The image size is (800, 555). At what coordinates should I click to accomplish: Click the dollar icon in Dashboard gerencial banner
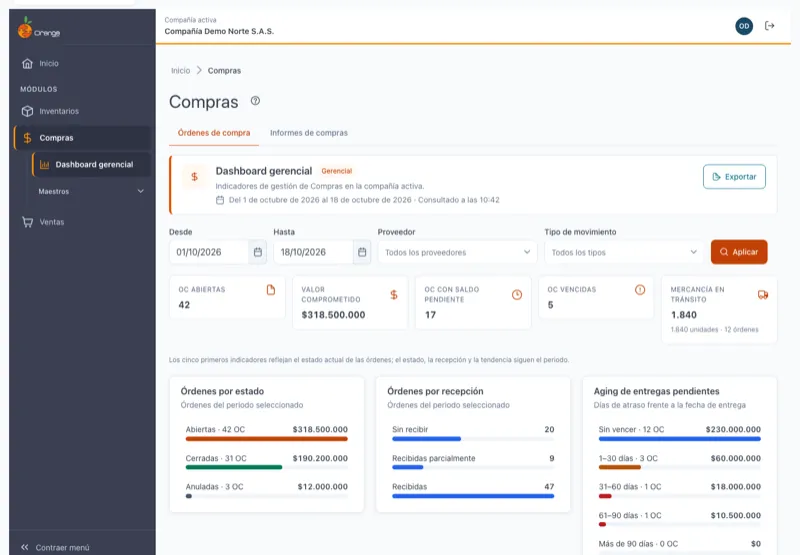pyautogui.click(x=194, y=176)
